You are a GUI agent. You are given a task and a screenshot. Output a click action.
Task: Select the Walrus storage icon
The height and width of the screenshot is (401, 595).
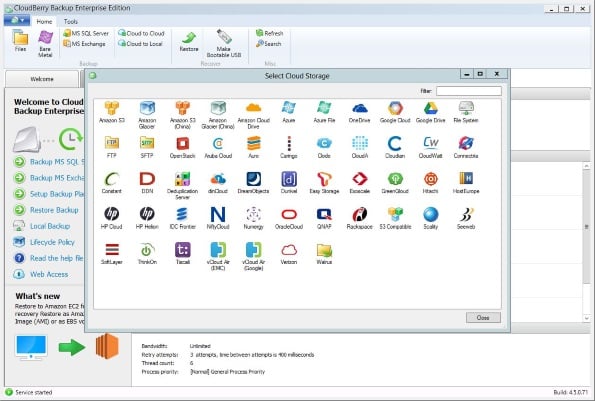[x=324, y=253]
